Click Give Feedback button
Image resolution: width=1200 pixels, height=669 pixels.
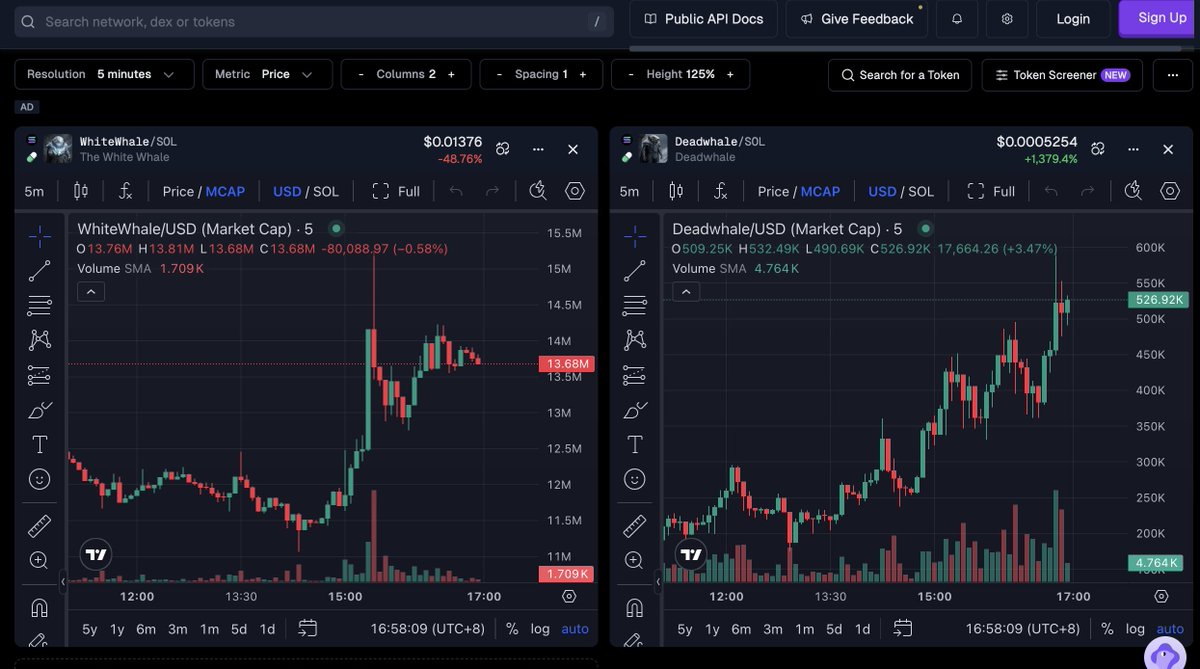click(x=856, y=19)
